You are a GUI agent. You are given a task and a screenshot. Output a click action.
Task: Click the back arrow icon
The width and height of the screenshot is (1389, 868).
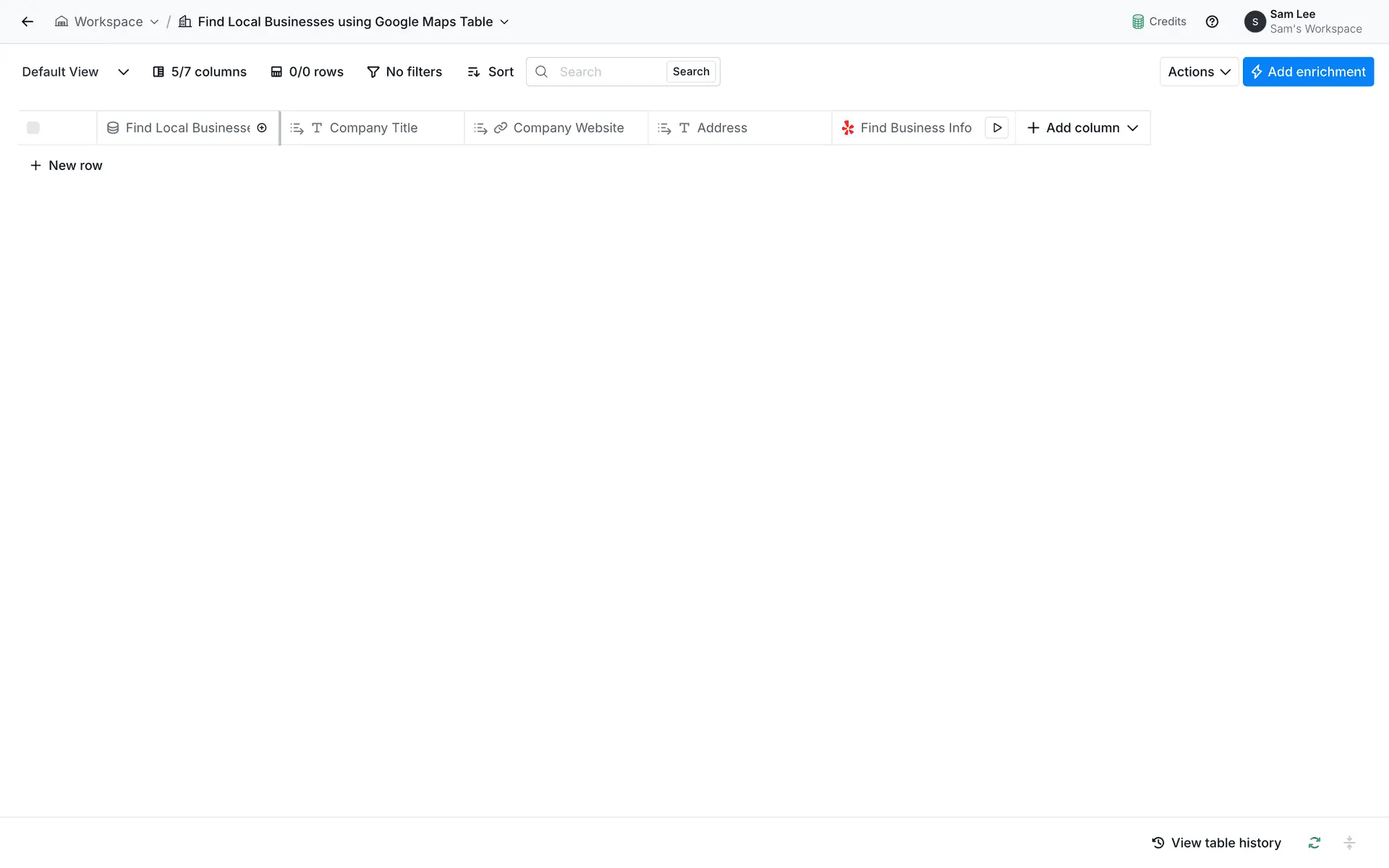coord(27,22)
